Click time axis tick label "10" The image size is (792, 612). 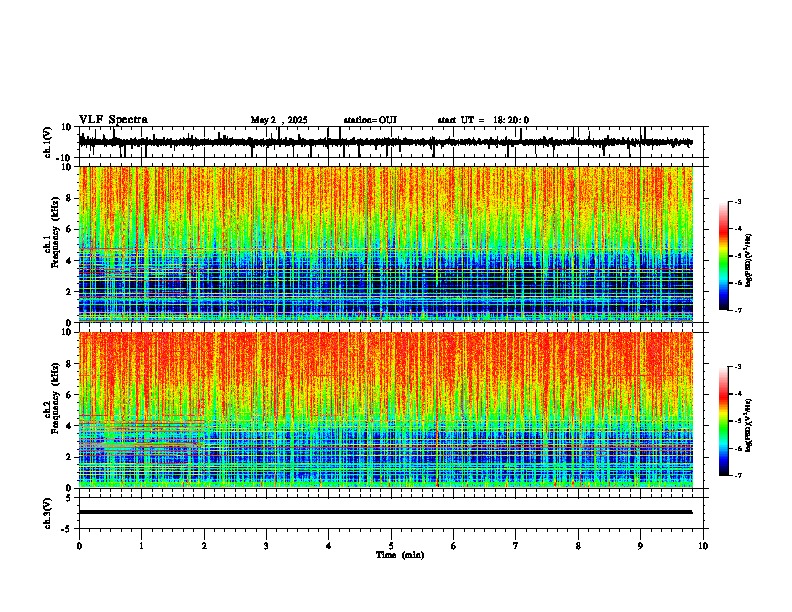click(703, 546)
